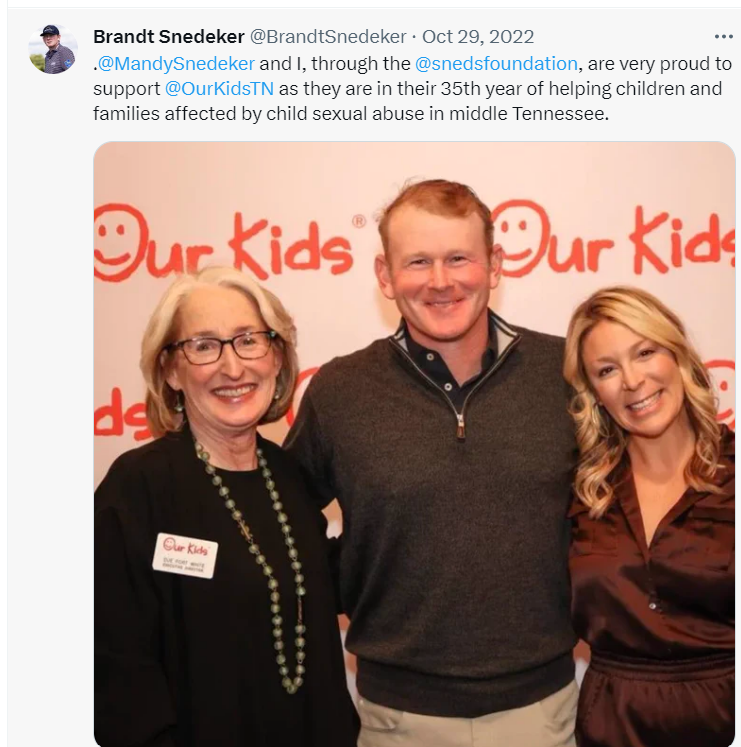Screen dimensions: 741x747
Task: Click the top-left smiley Our Kids logo
Action: tap(224, 243)
